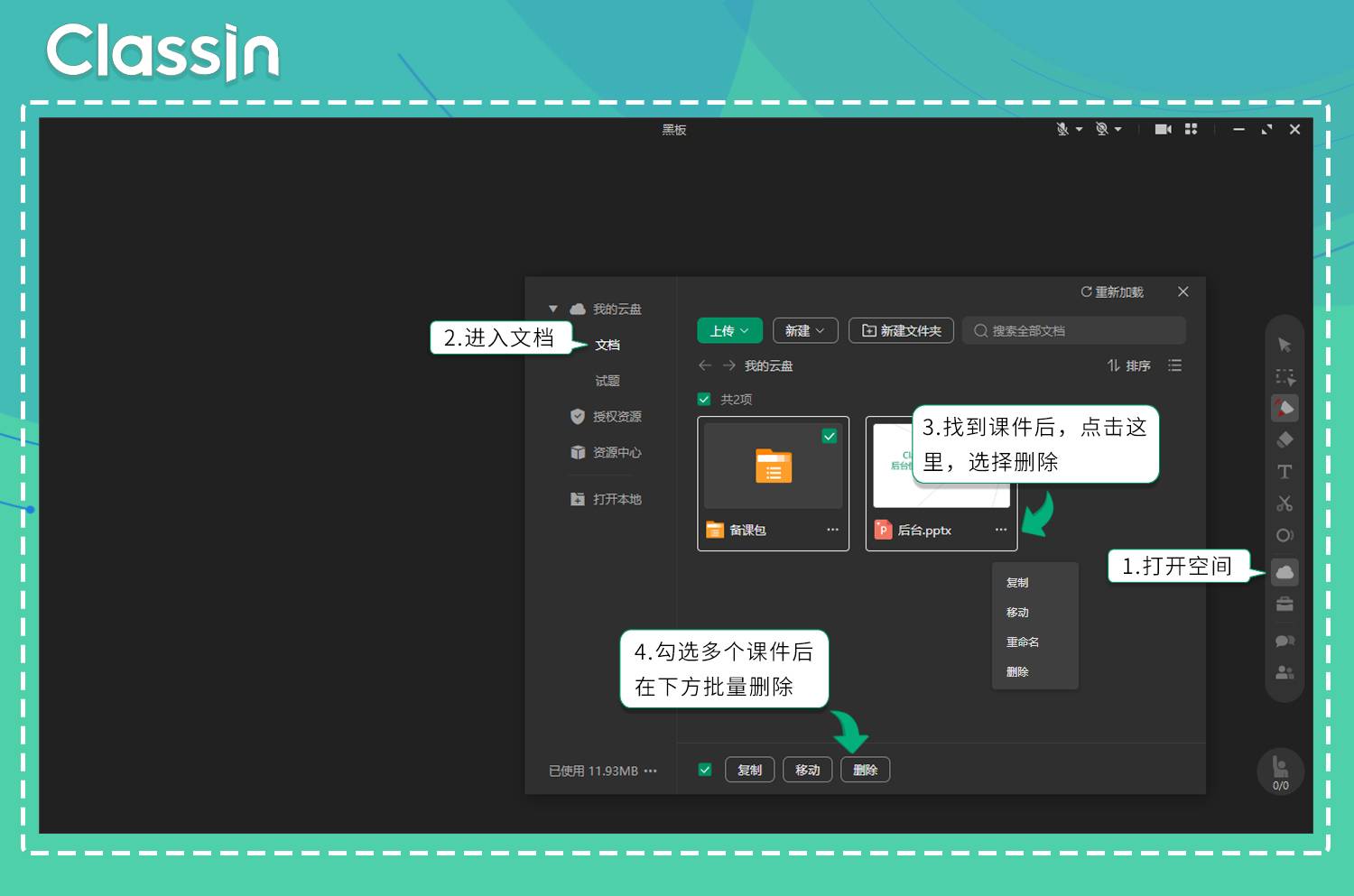Image resolution: width=1354 pixels, height=896 pixels.
Task: Click 已使用 11.93MB storage text
Action: 593,771
